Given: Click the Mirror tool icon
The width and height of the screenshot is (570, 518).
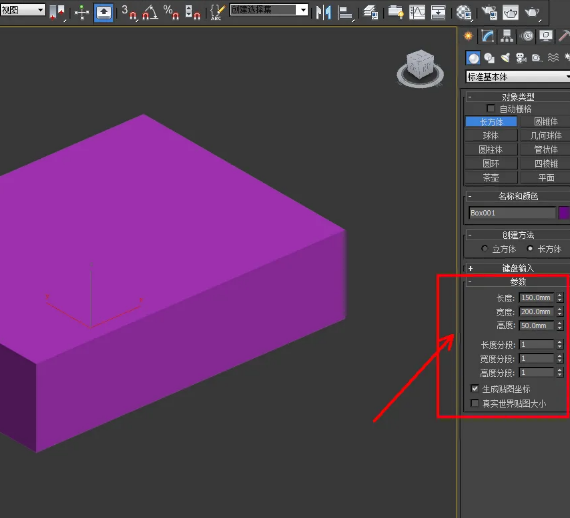Looking at the screenshot, I should (x=324, y=13).
